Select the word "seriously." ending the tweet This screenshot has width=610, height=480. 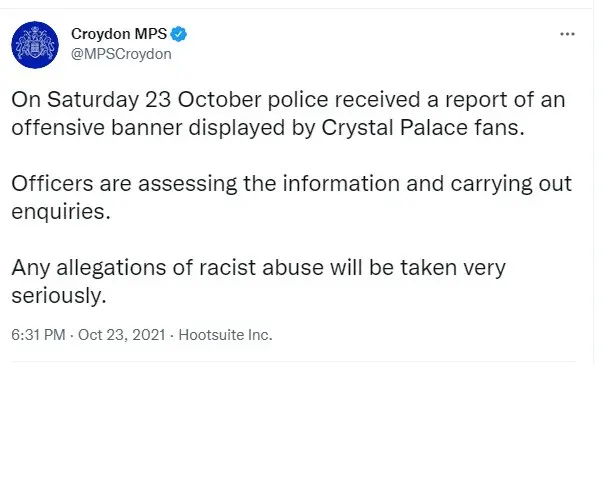coord(59,296)
